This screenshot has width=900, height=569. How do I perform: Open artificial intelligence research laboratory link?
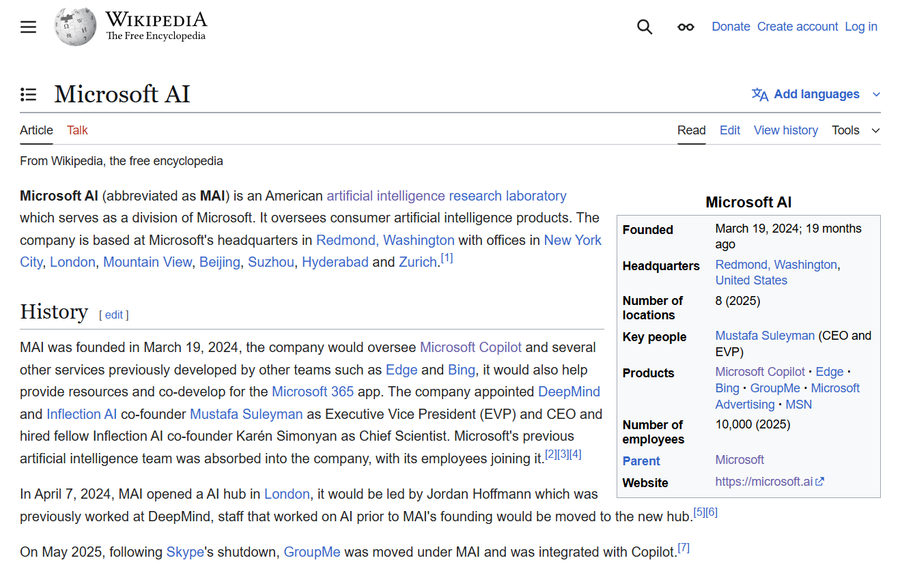pyautogui.click(x=447, y=196)
